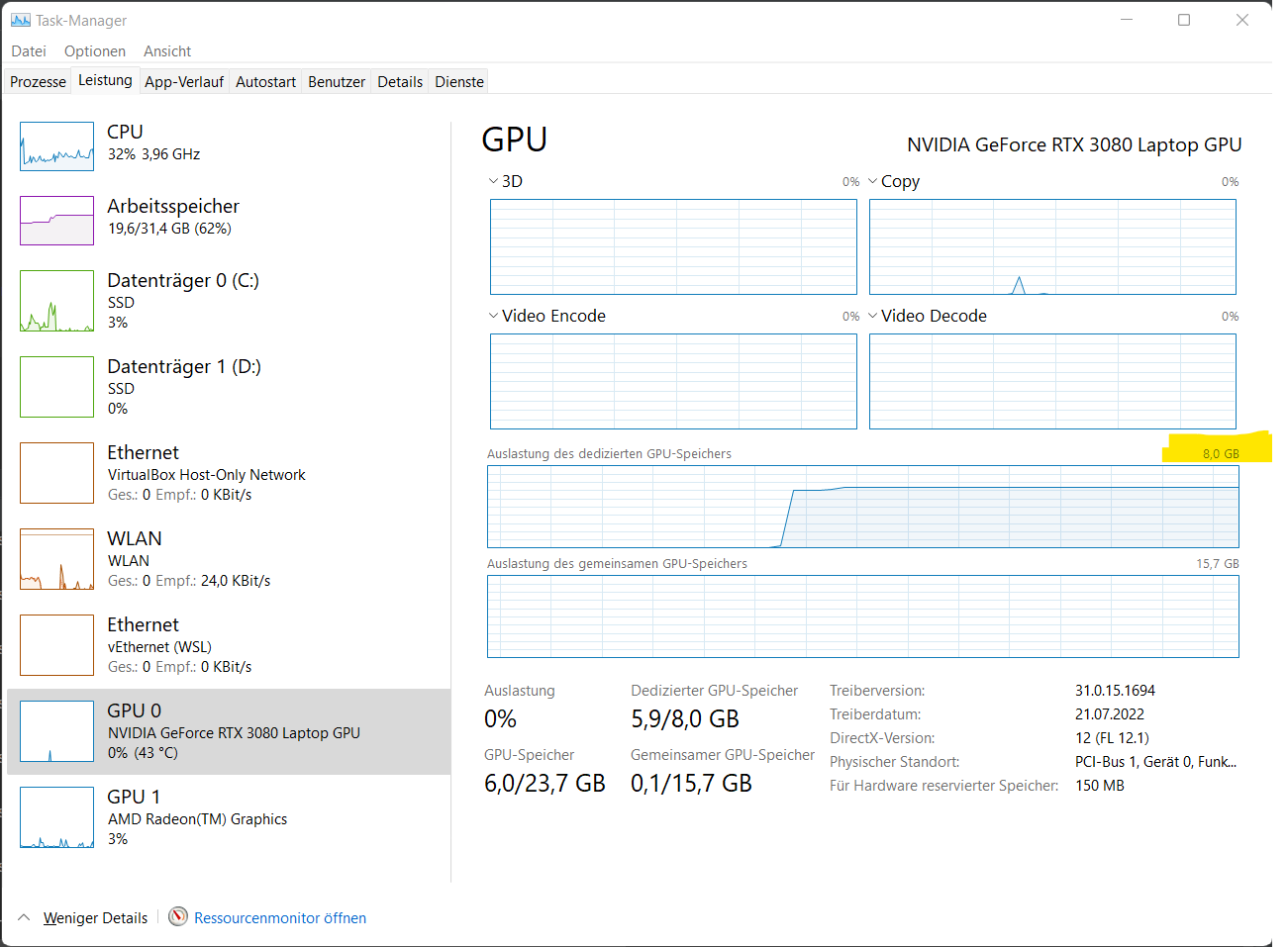The image size is (1288, 947).
Task: Click the 3D engine usage graph
Action: 673,246
